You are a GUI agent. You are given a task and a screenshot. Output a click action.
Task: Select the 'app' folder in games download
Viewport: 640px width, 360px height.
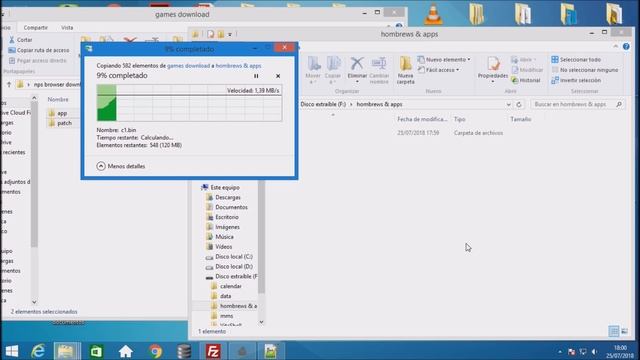click(x=58, y=113)
